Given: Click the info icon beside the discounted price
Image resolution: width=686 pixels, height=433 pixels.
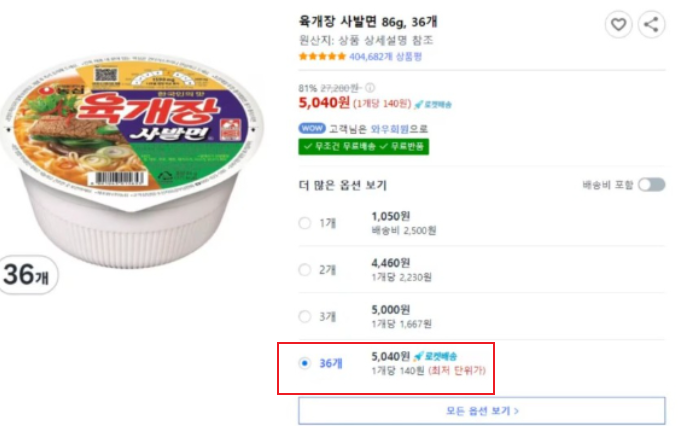Looking at the screenshot, I should tap(370, 88).
